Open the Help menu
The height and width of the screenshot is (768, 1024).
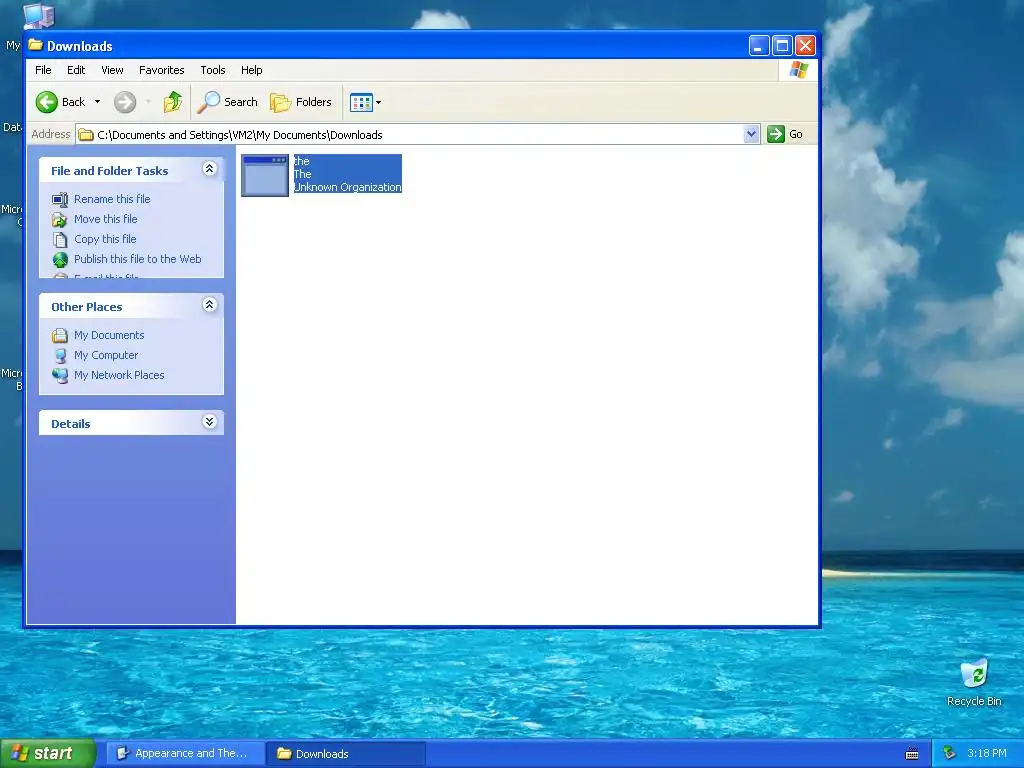pyautogui.click(x=251, y=70)
